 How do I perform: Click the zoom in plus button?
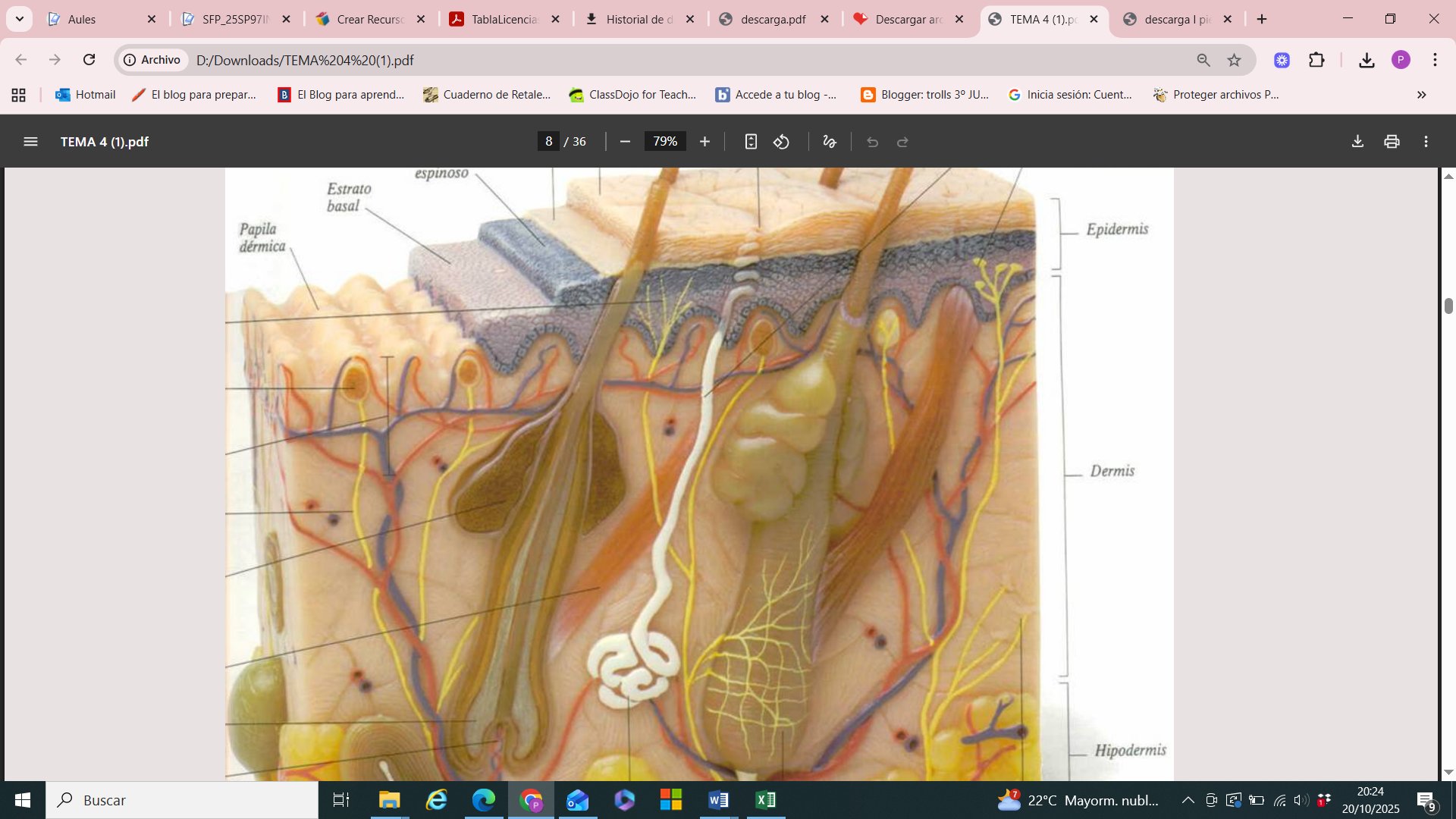tap(704, 142)
